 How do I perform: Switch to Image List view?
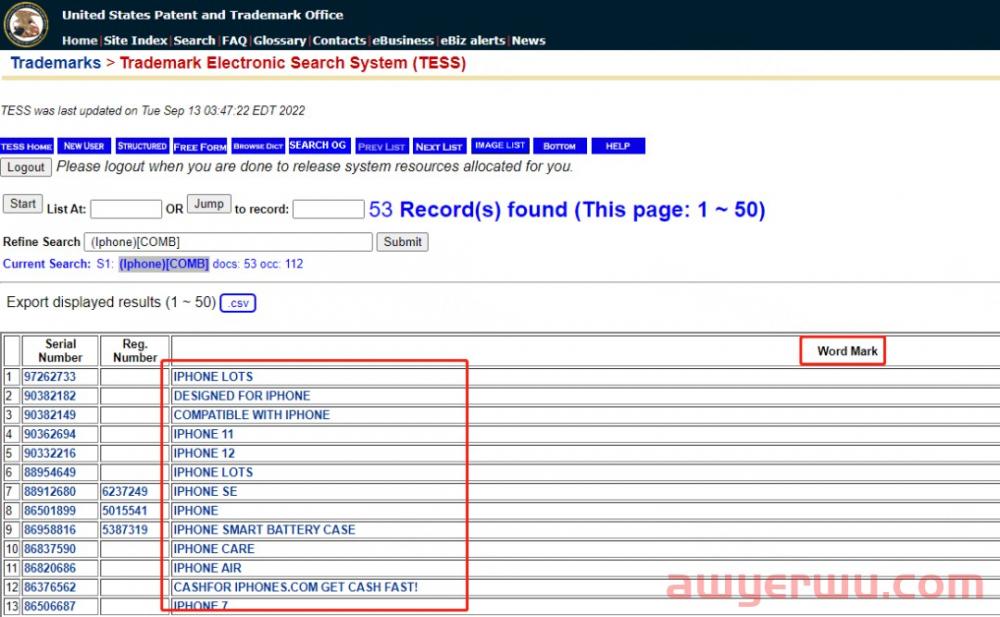click(500, 145)
